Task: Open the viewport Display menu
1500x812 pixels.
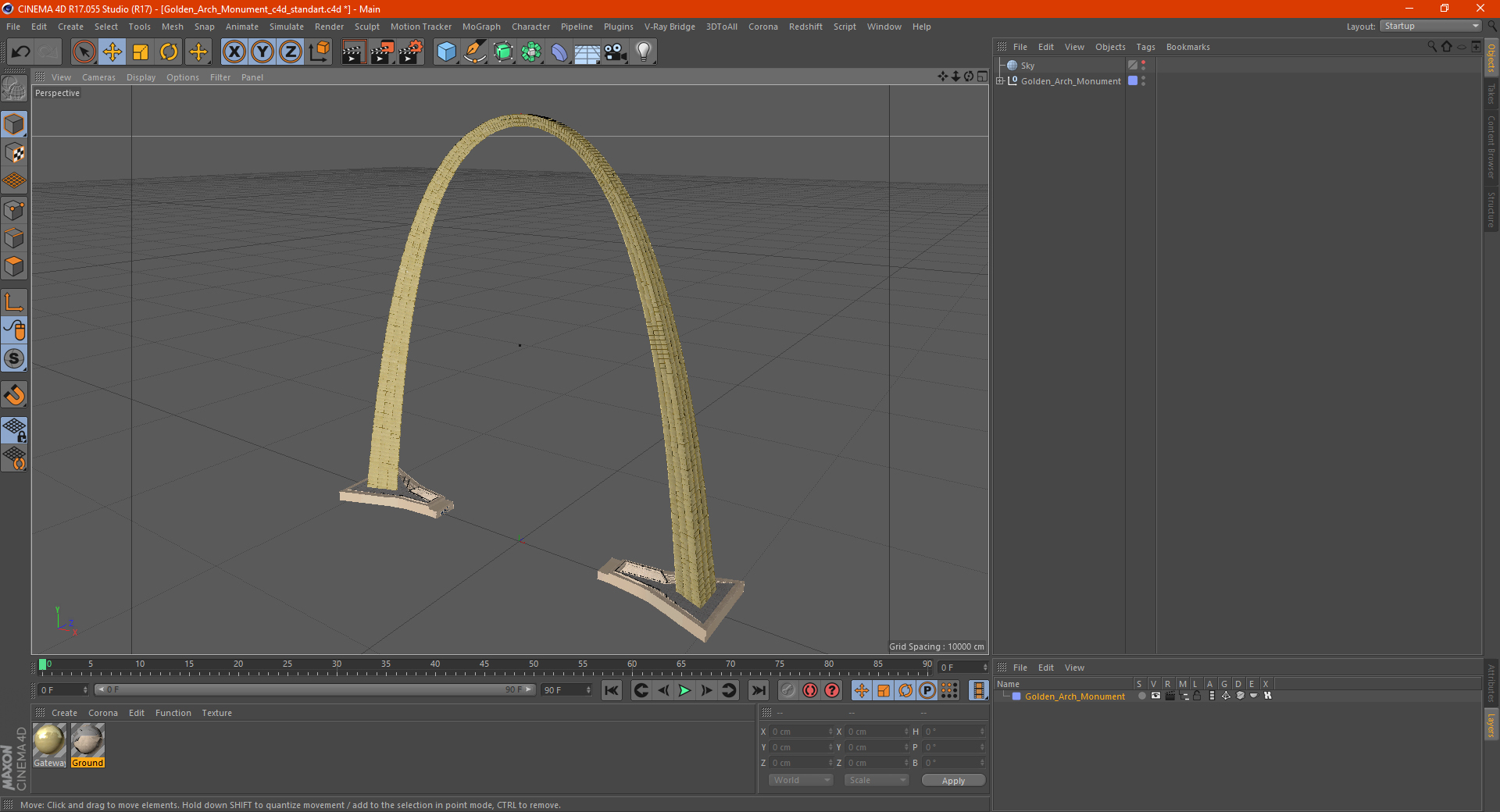Action: [141, 77]
